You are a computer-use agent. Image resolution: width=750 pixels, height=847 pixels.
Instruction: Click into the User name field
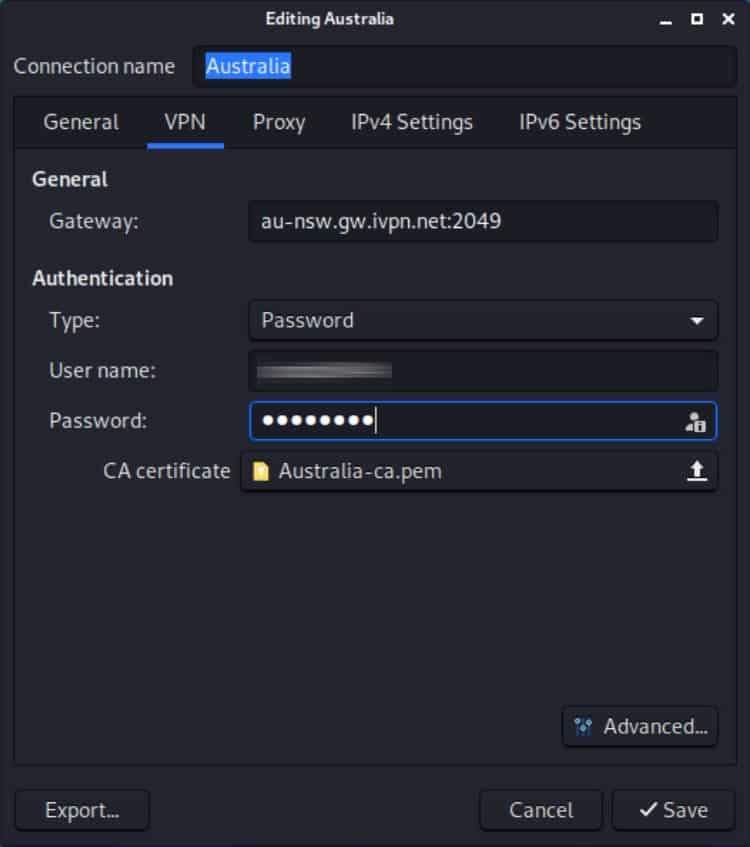click(x=483, y=371)
